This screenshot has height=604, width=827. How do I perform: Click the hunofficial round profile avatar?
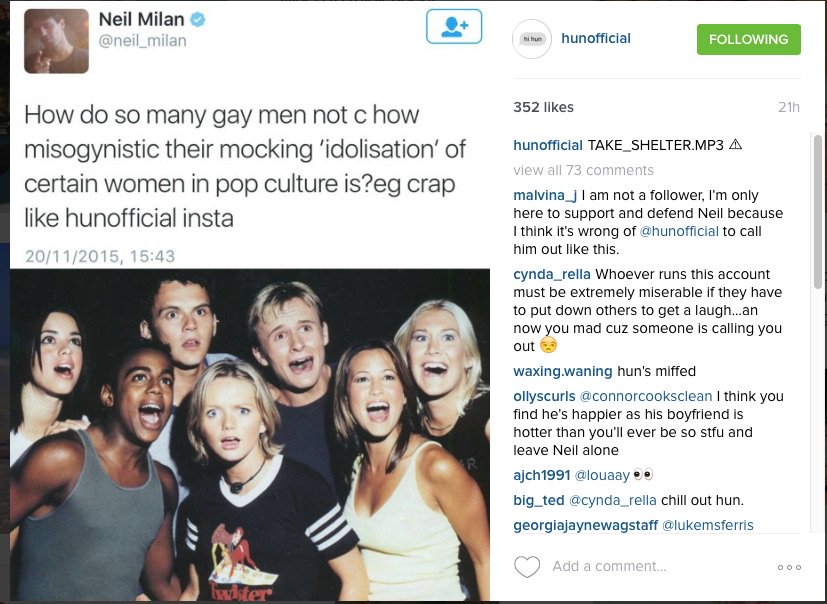pyautogui.click(x=532, y=39)
